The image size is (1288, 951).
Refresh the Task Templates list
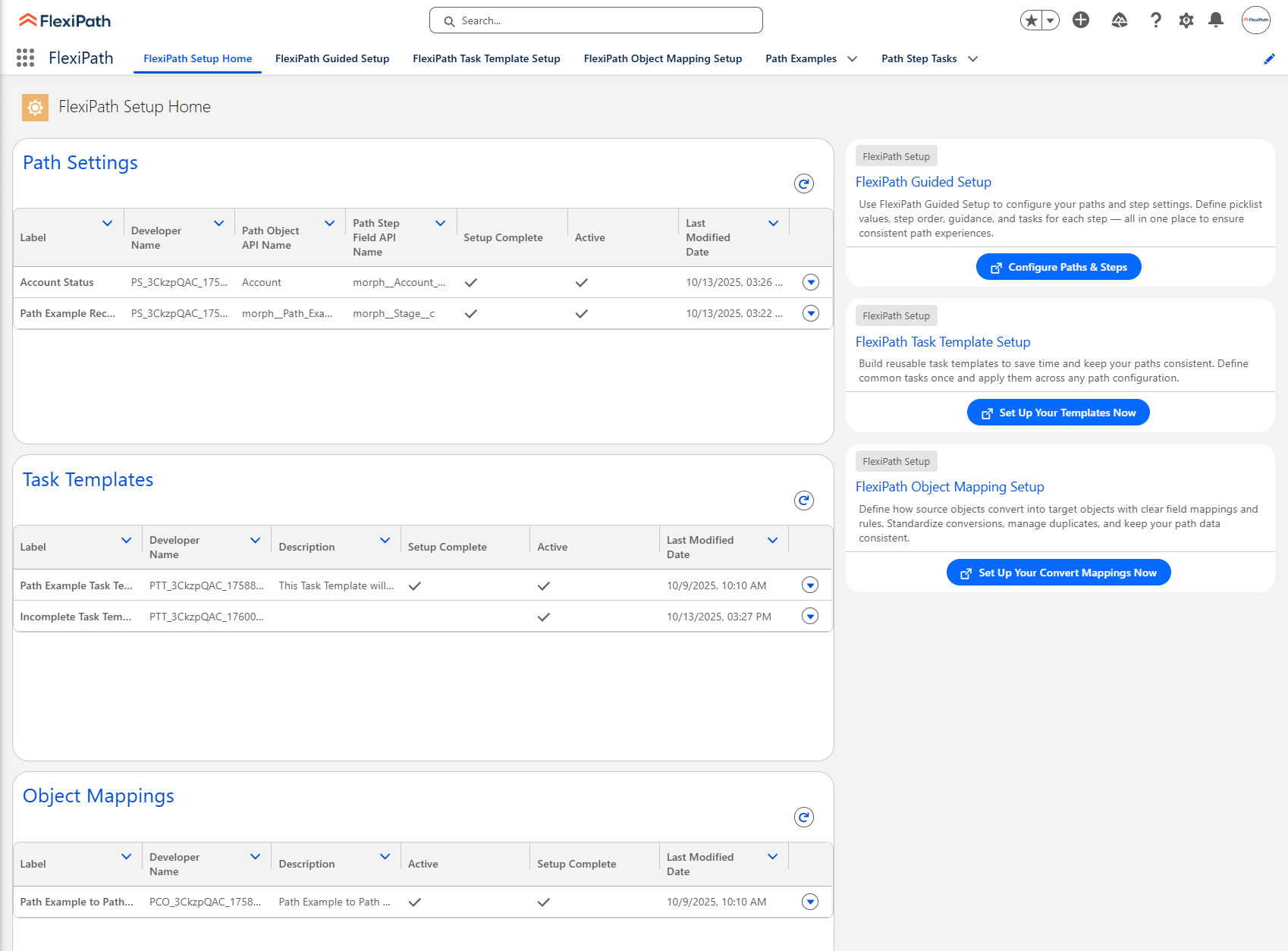coord(803,501)
